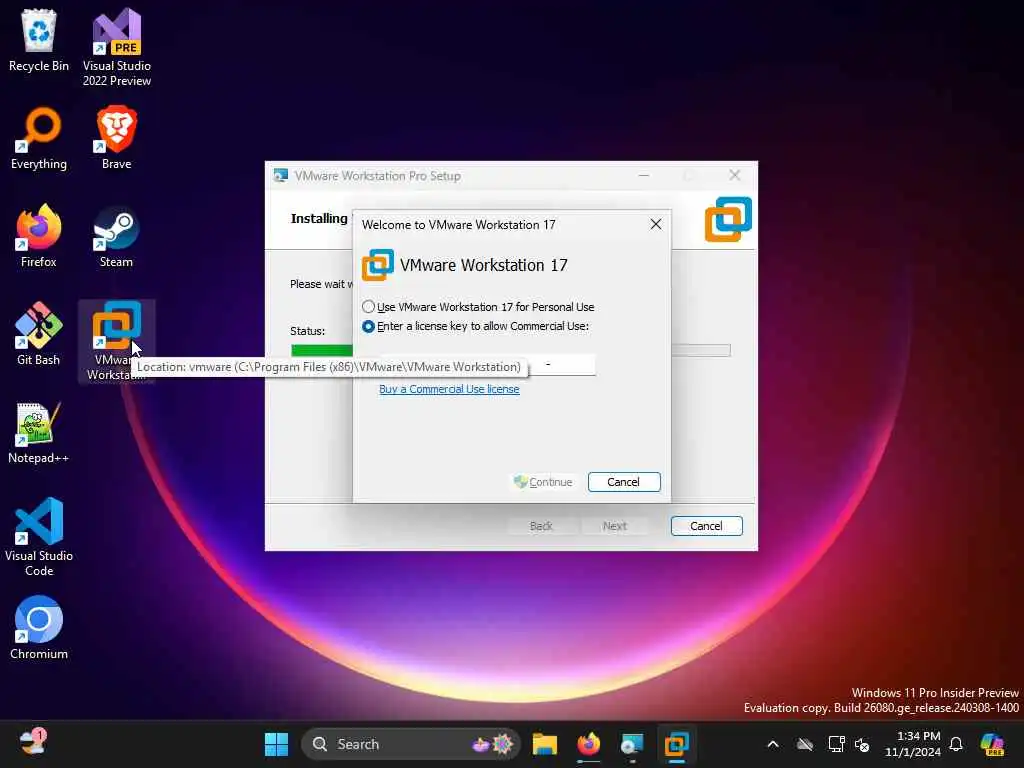This screenshot has height=768, width=1024.
Task: Open the Recycle Bin desktop icon
Action: [x=39, y=40]
